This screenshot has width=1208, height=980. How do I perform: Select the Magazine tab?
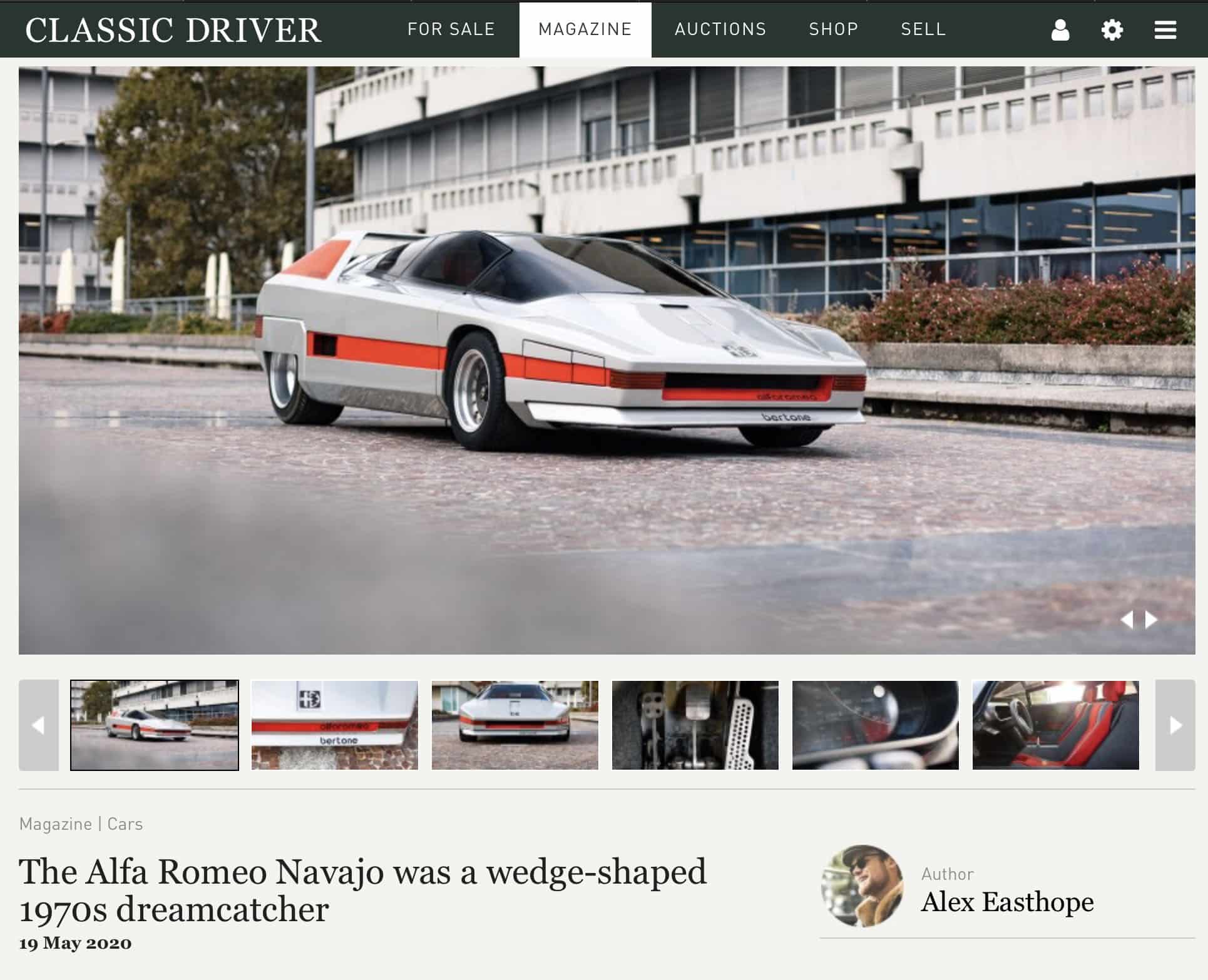pyautogui.click(x=585, y=29)
